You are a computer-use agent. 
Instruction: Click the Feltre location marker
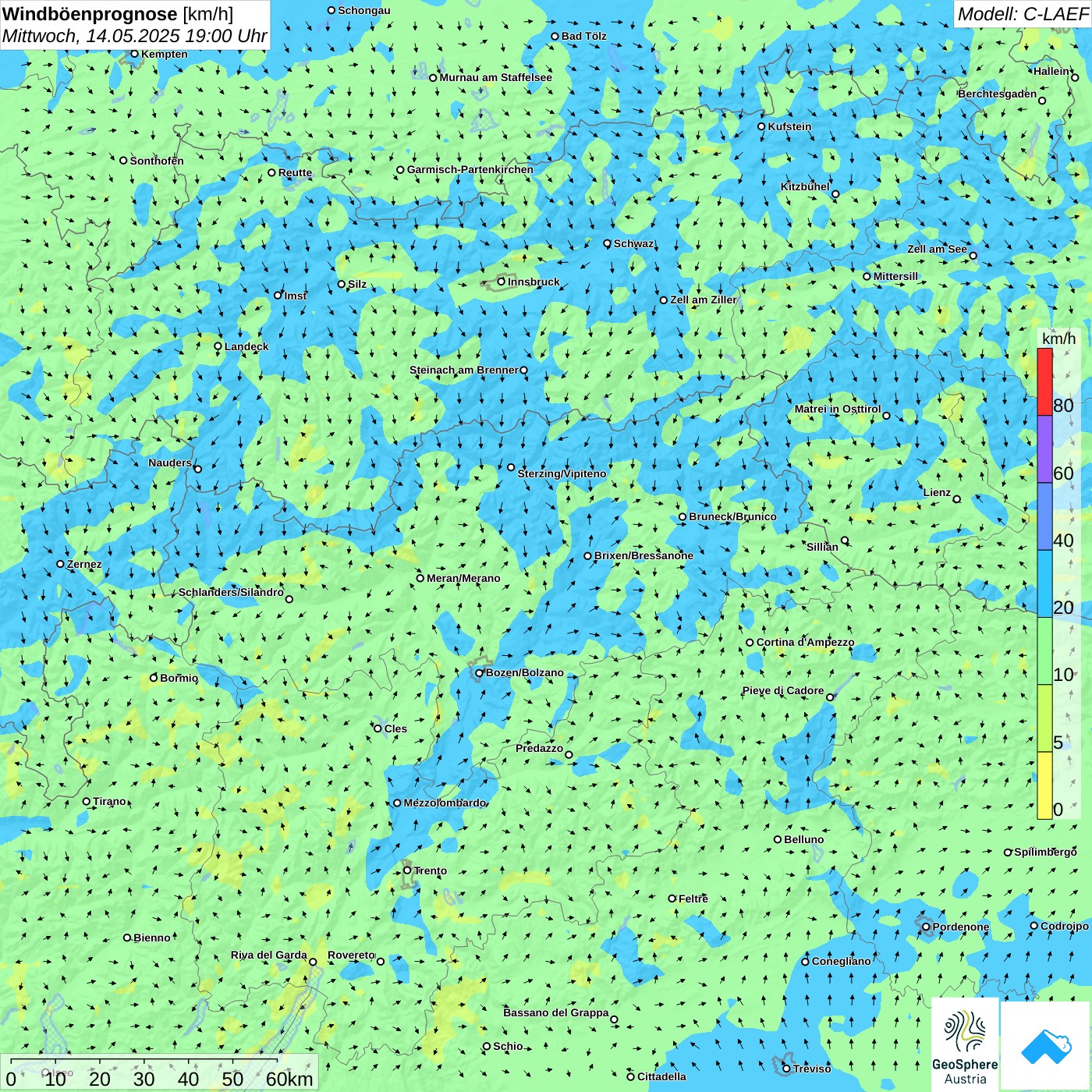coord(672,899)
